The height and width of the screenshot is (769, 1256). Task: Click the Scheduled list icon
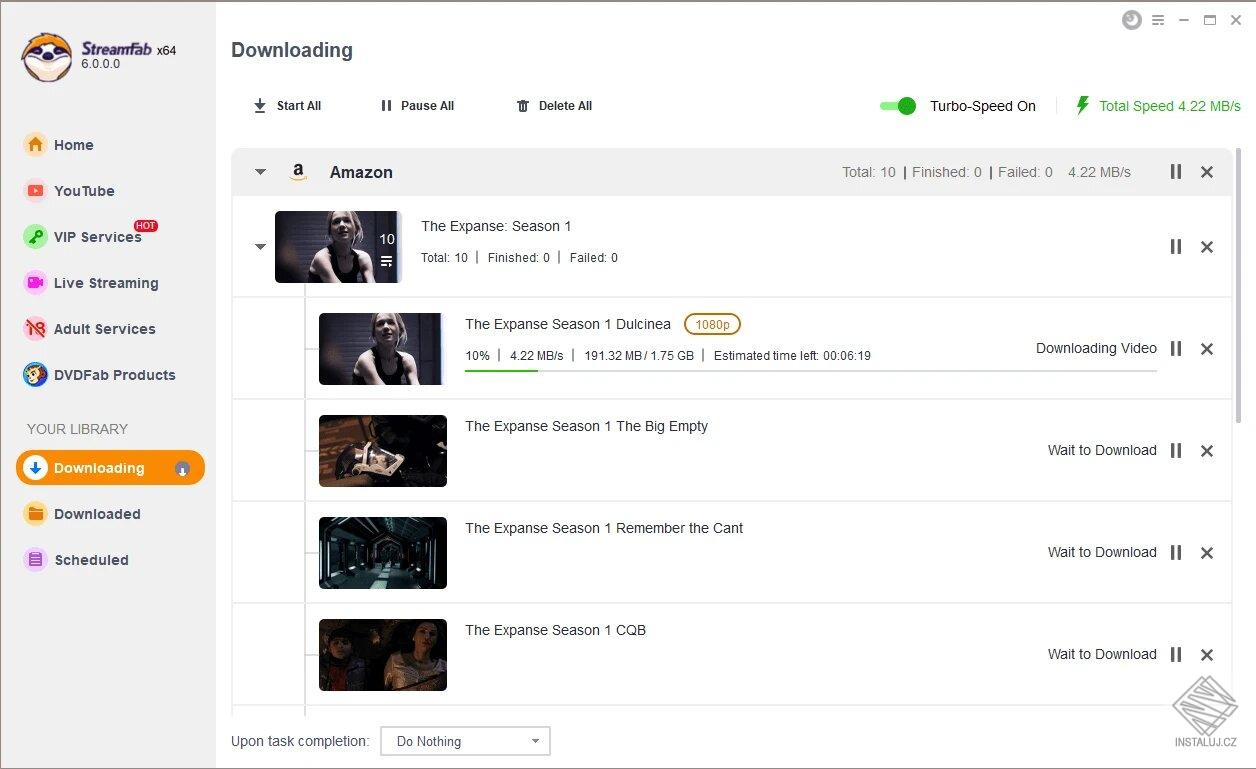(x=35, y=560)
